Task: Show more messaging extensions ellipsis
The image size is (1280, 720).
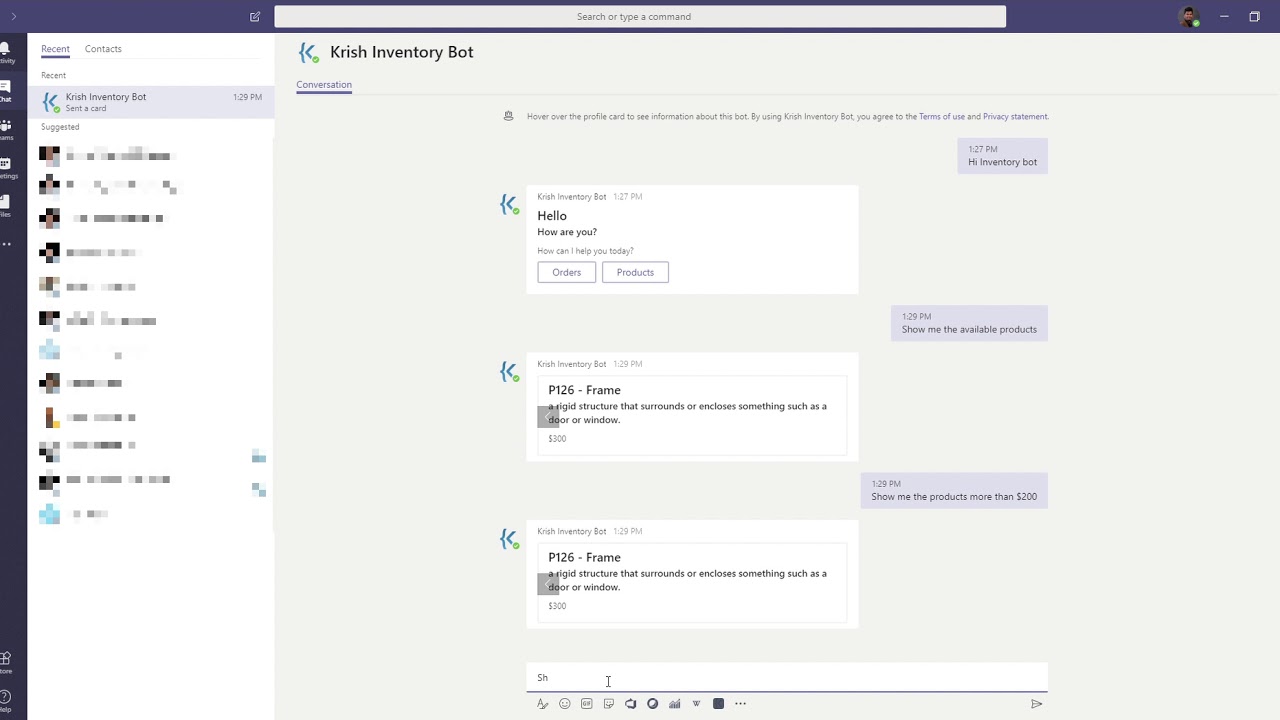Action: 740,704
